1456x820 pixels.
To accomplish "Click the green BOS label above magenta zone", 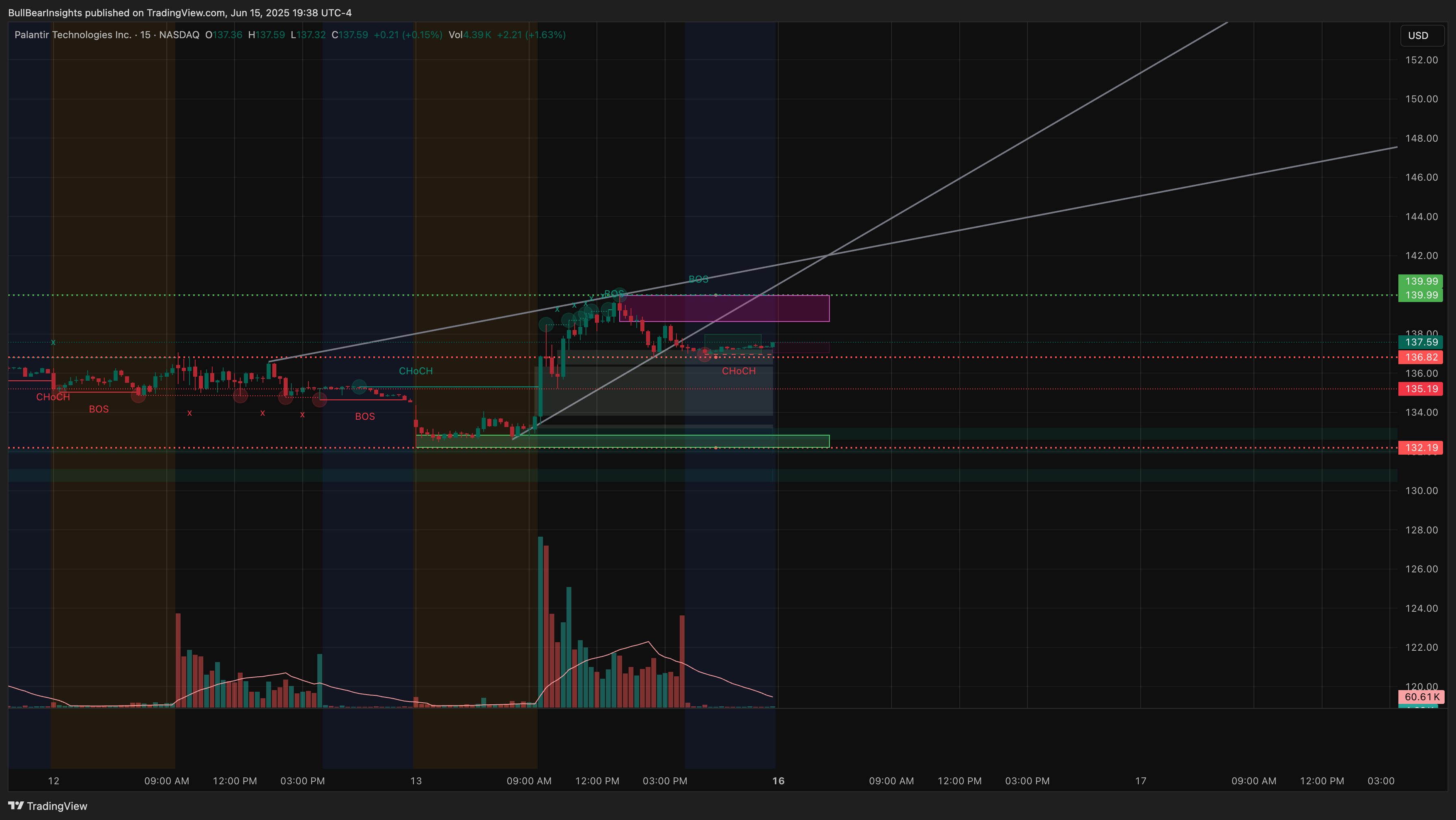I will tap(698, 279).
